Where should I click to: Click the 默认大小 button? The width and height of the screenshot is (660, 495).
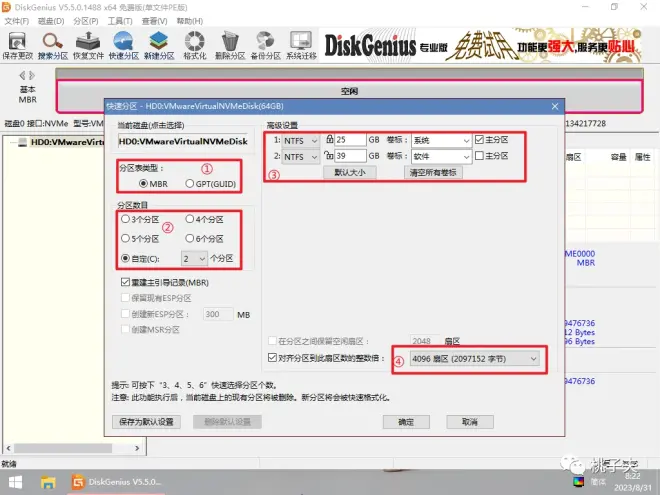(x=349, y=172)
